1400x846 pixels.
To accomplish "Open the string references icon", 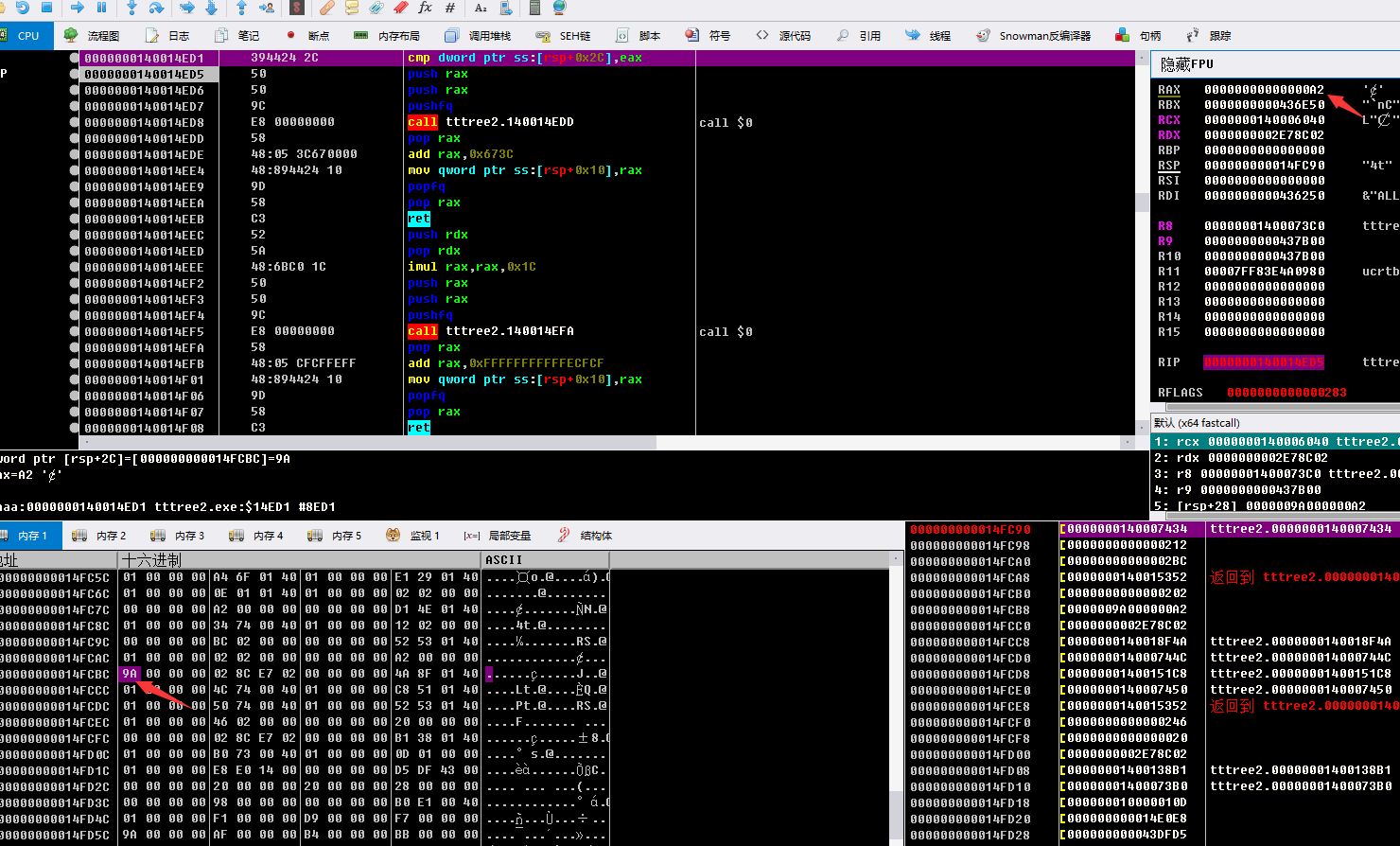I will [x=481, y=8].
